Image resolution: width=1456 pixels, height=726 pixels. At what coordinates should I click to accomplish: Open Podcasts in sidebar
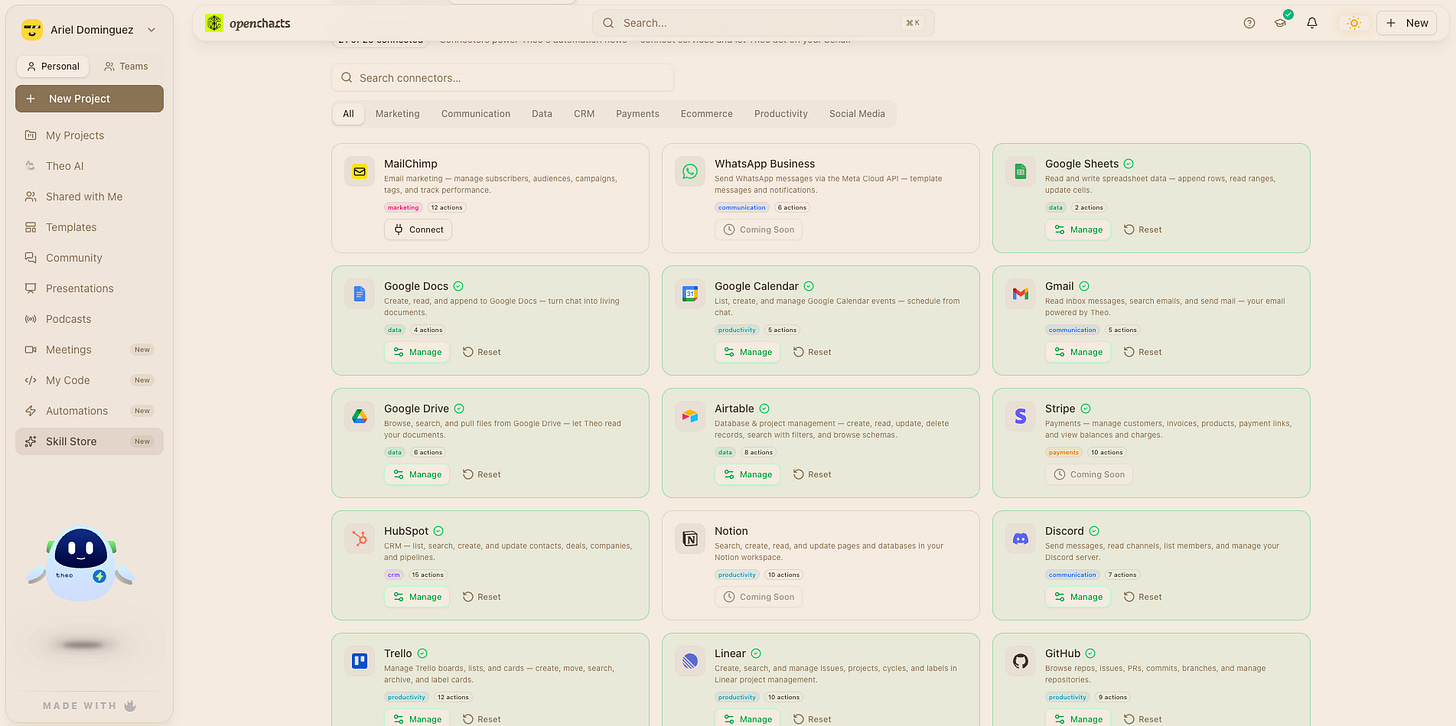[89, 319]
